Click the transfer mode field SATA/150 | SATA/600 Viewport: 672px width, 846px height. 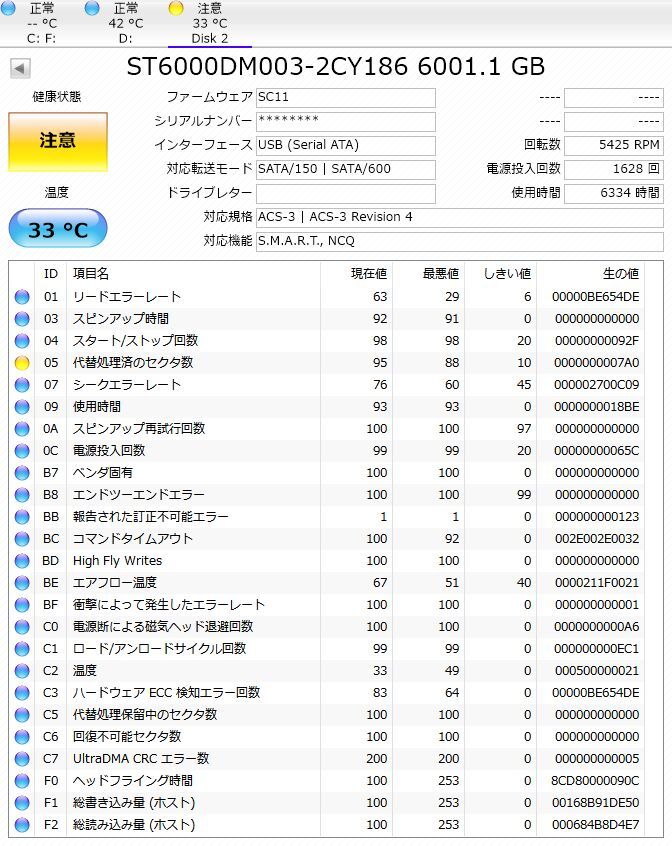pyautogui.click(x=346, y=169)
